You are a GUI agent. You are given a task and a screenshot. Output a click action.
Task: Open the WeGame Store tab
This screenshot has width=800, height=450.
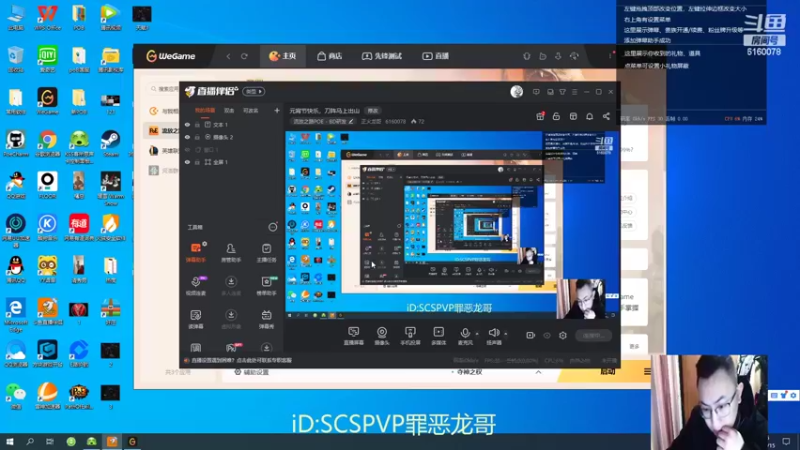point(330,56)
